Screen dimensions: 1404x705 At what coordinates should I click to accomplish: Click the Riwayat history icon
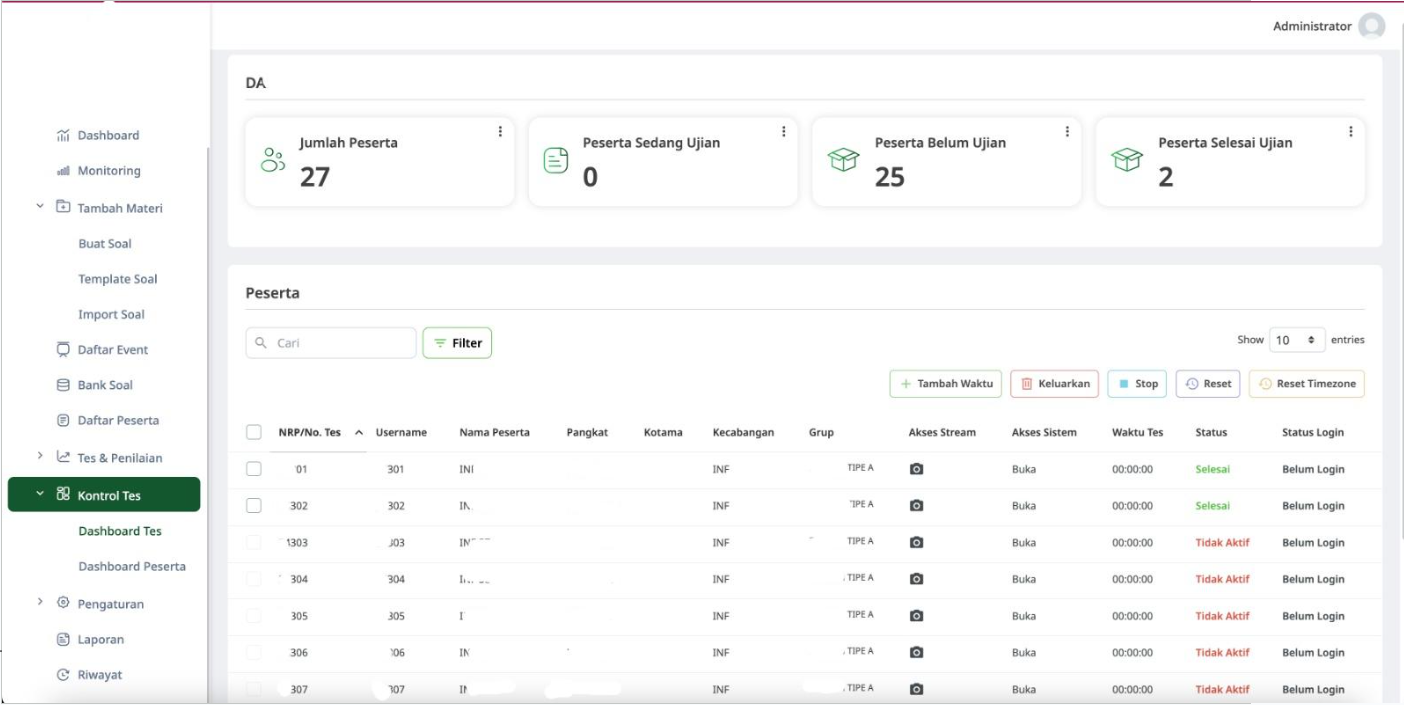(62, 675)
